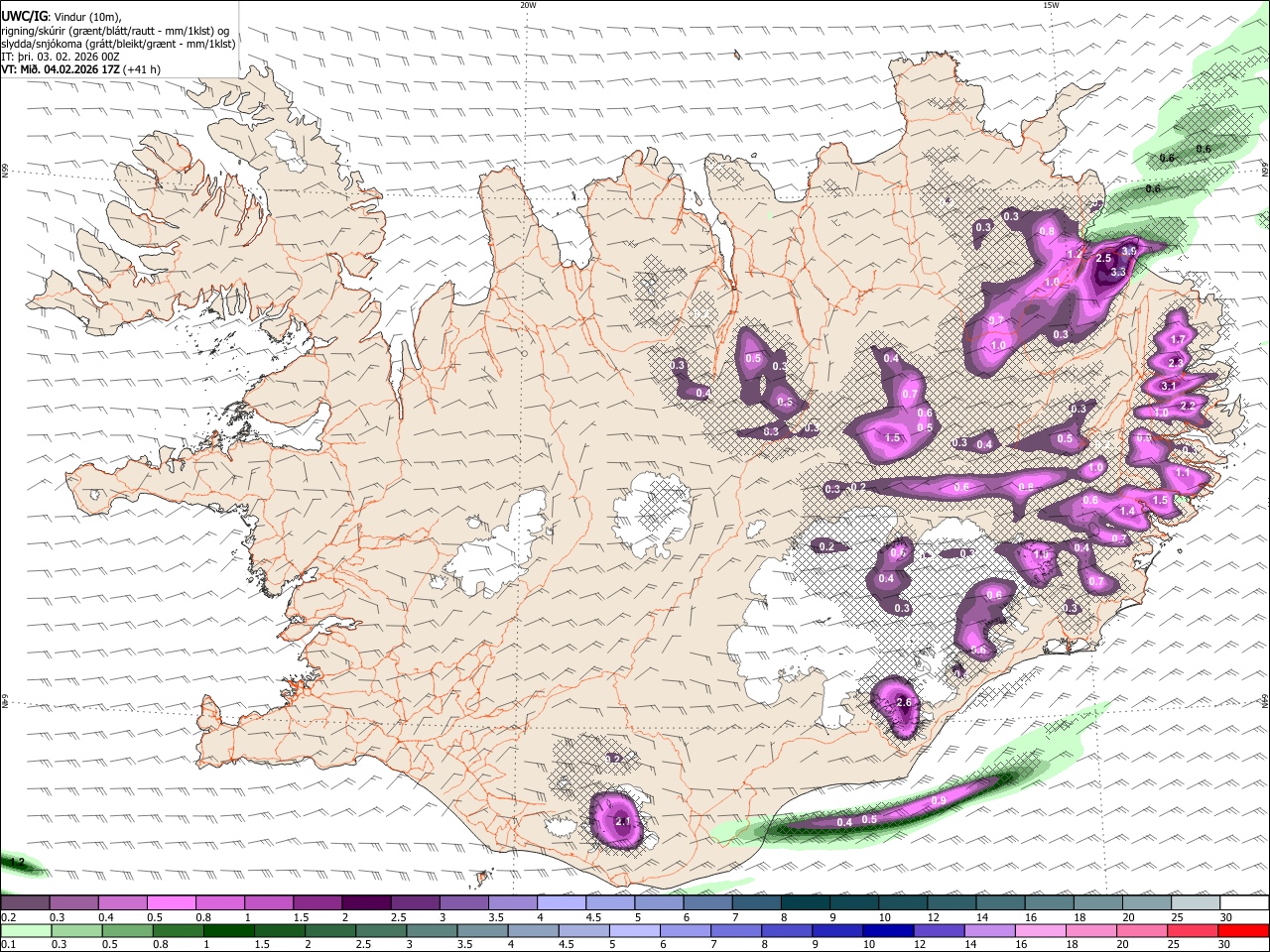This screenshot has width=1270, height=952.
Task: Click the 15W longitude label
Action: click(1051, 5)
